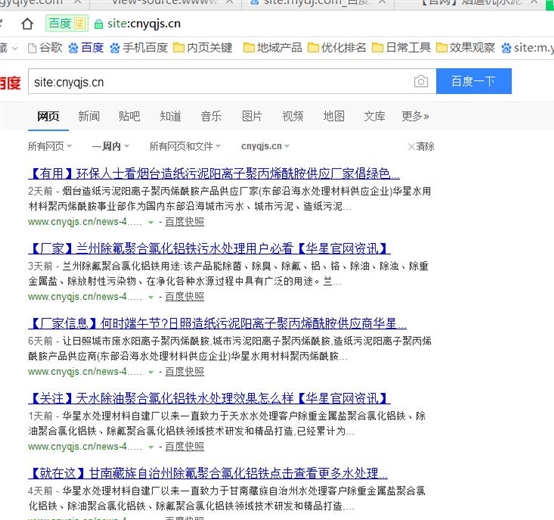This screenshot has height=520, width=554.
Task: Switch to the view-source browser tab
Action: point(166,3)
